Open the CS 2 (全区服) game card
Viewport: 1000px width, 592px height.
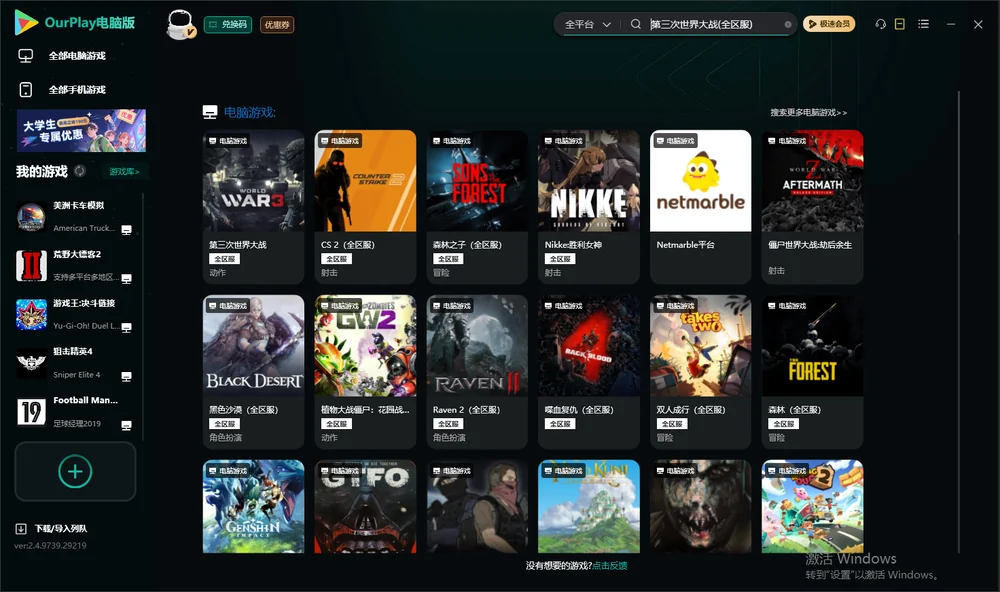pos(365,207)
